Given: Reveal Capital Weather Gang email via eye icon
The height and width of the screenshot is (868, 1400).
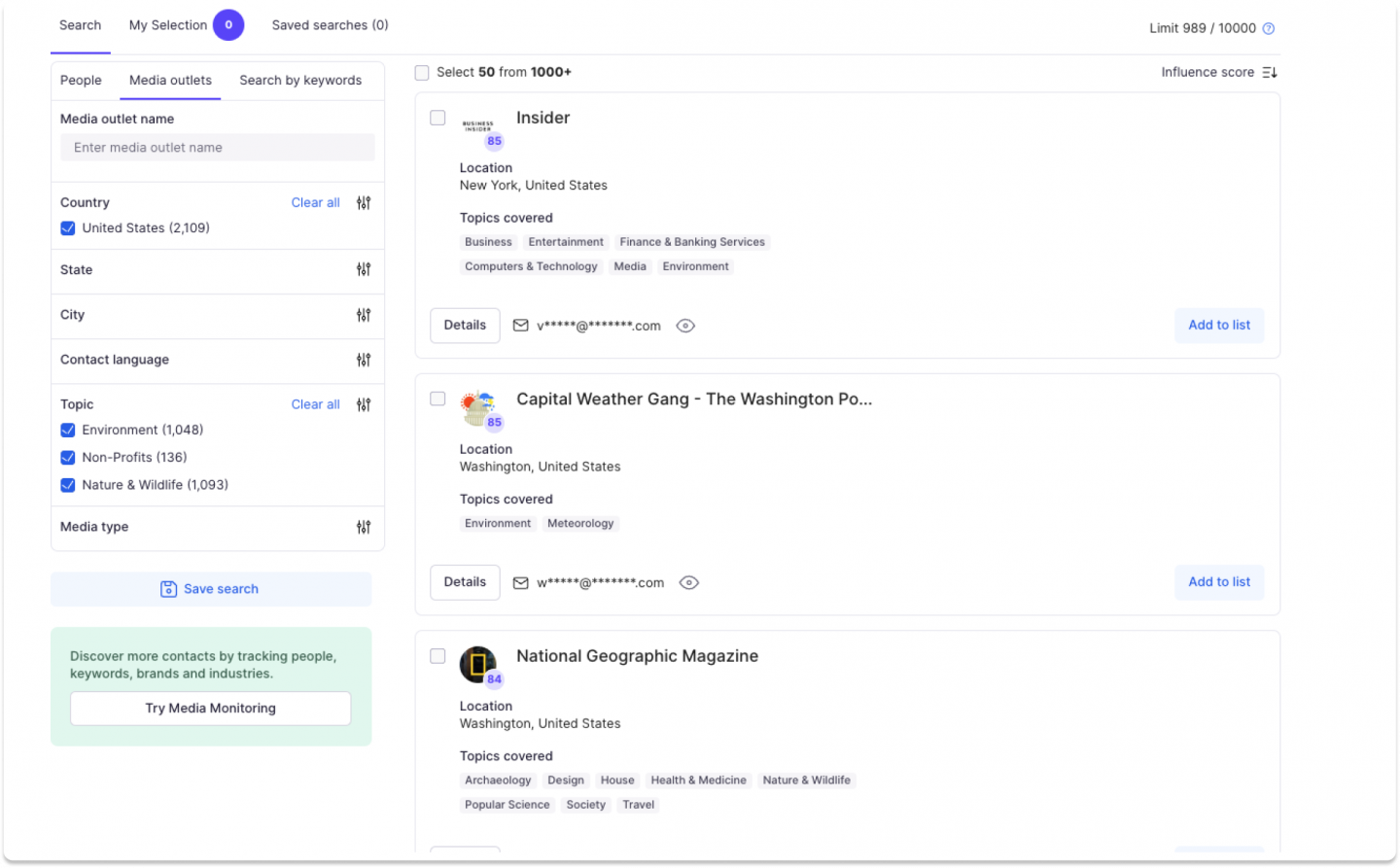Looking at the screenshot, I should coord(688,583).
